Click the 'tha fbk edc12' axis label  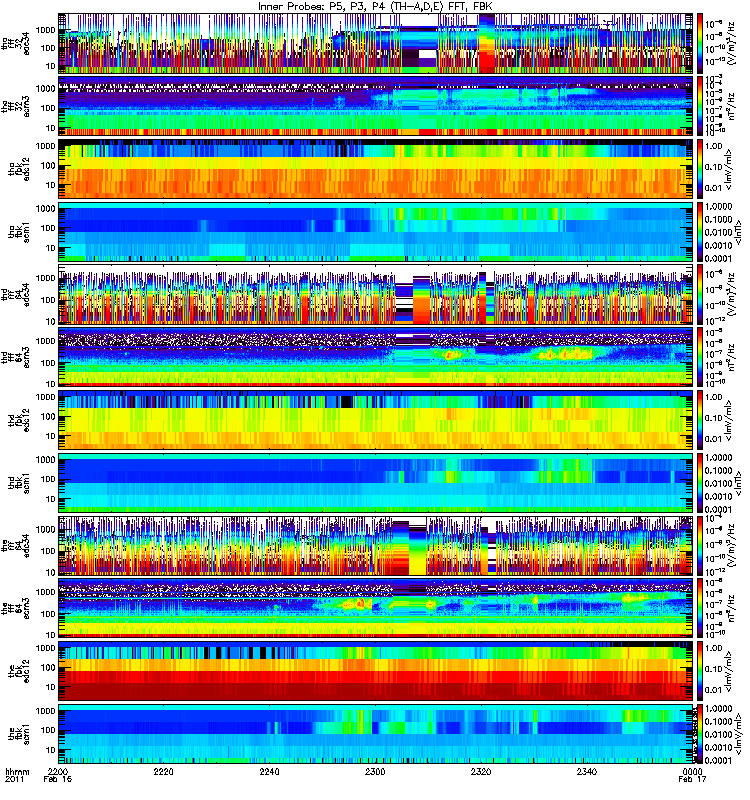pyautogui.click(x=19, y=169)
